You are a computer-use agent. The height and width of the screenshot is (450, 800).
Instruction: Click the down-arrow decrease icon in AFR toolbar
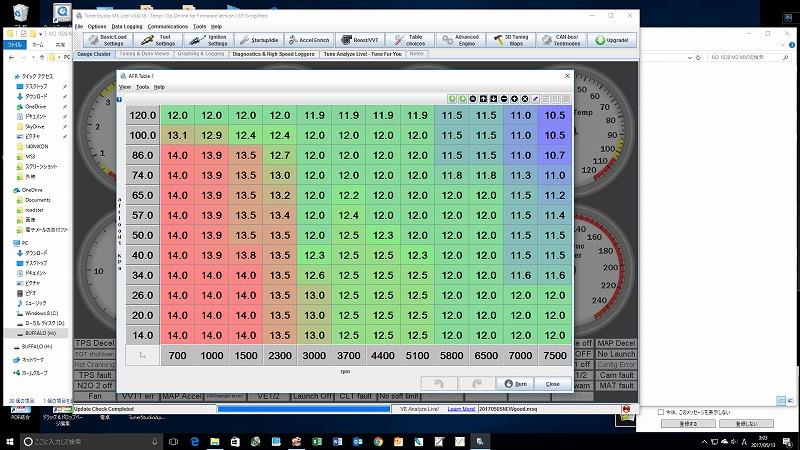tap(493, 98)
